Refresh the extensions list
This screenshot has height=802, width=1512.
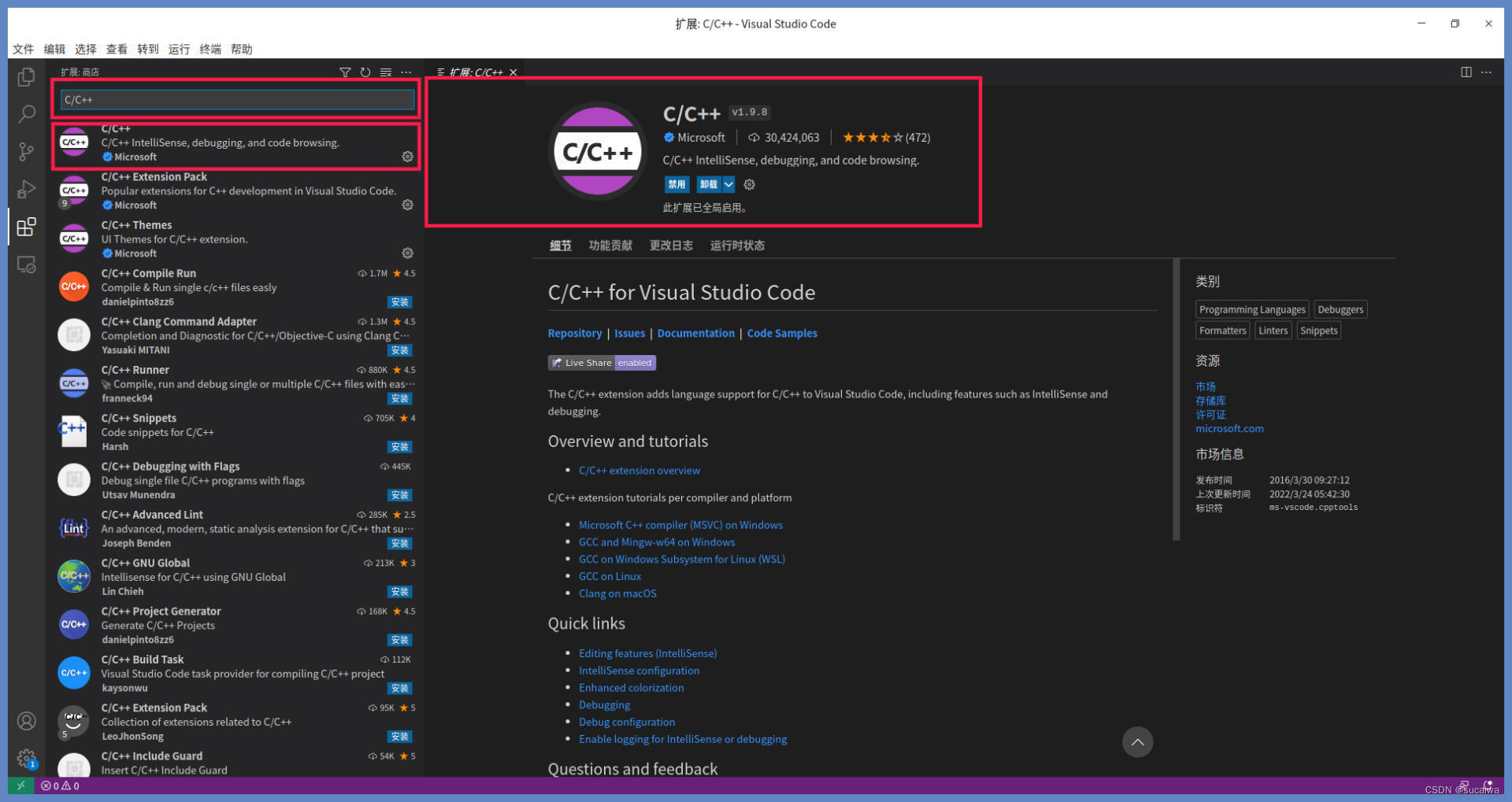click(365, 72)
